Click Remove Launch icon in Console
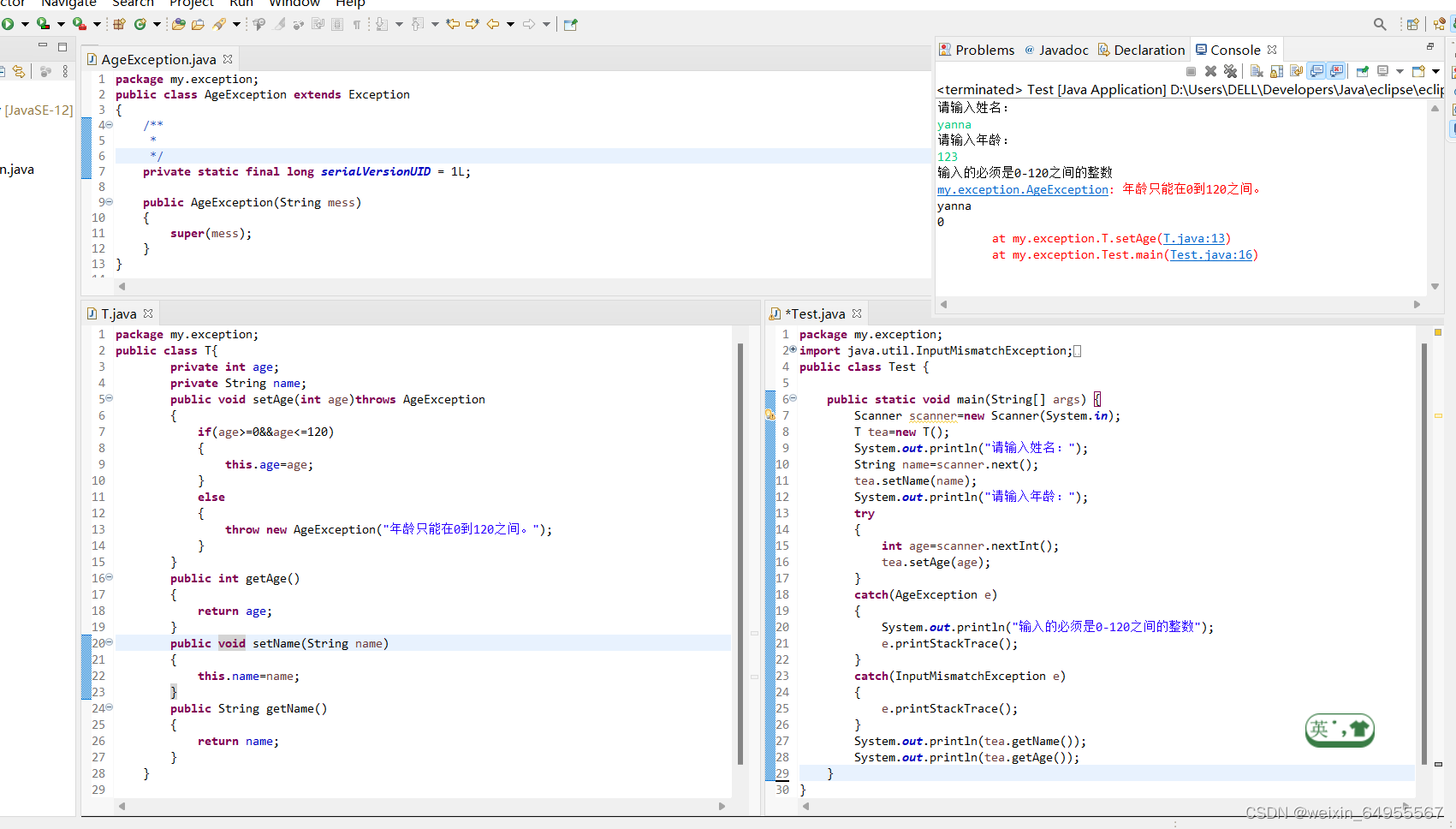This screenshot has width=1456, height=829. coord(1210,71)
